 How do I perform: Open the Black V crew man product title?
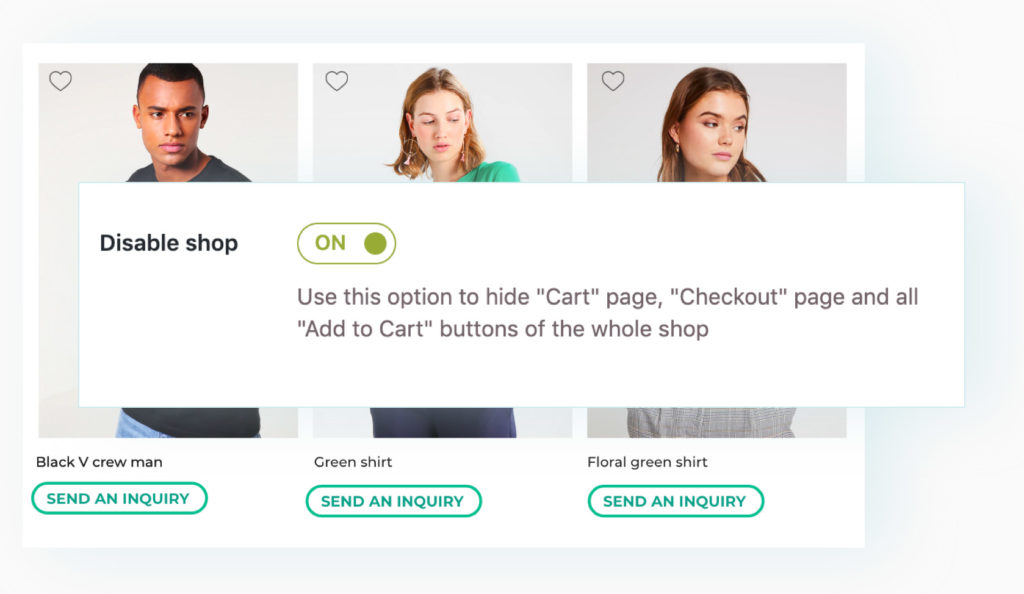point(99,462)
